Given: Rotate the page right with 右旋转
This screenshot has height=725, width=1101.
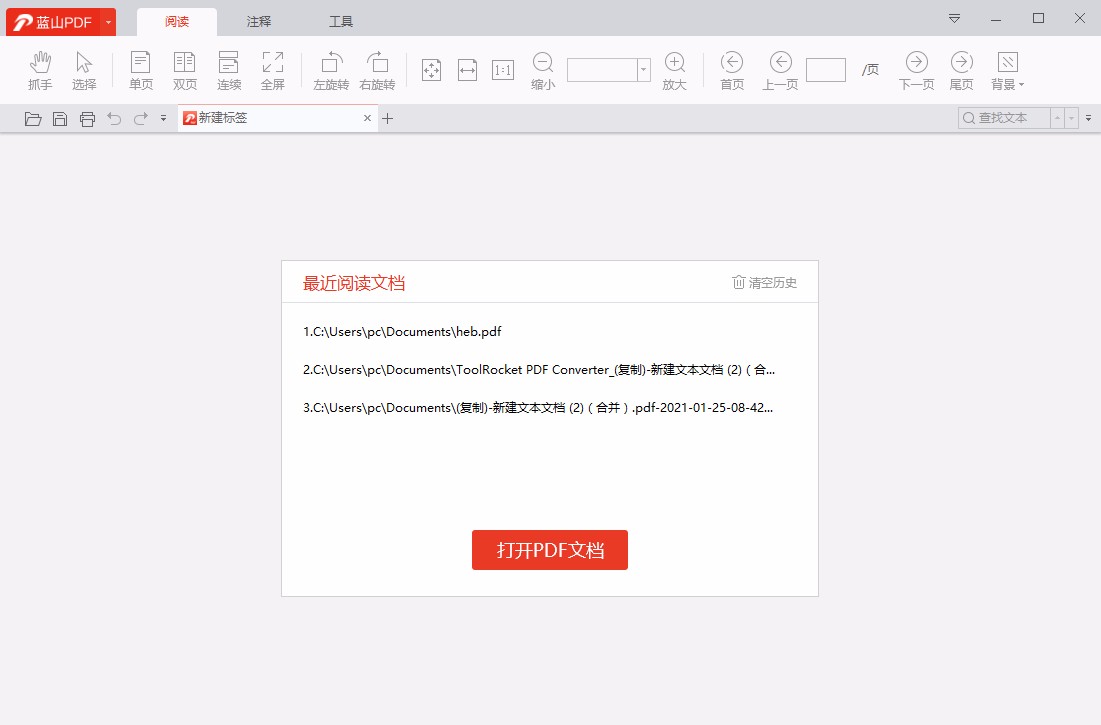Looking at the screenshot, I should (377, 68).
